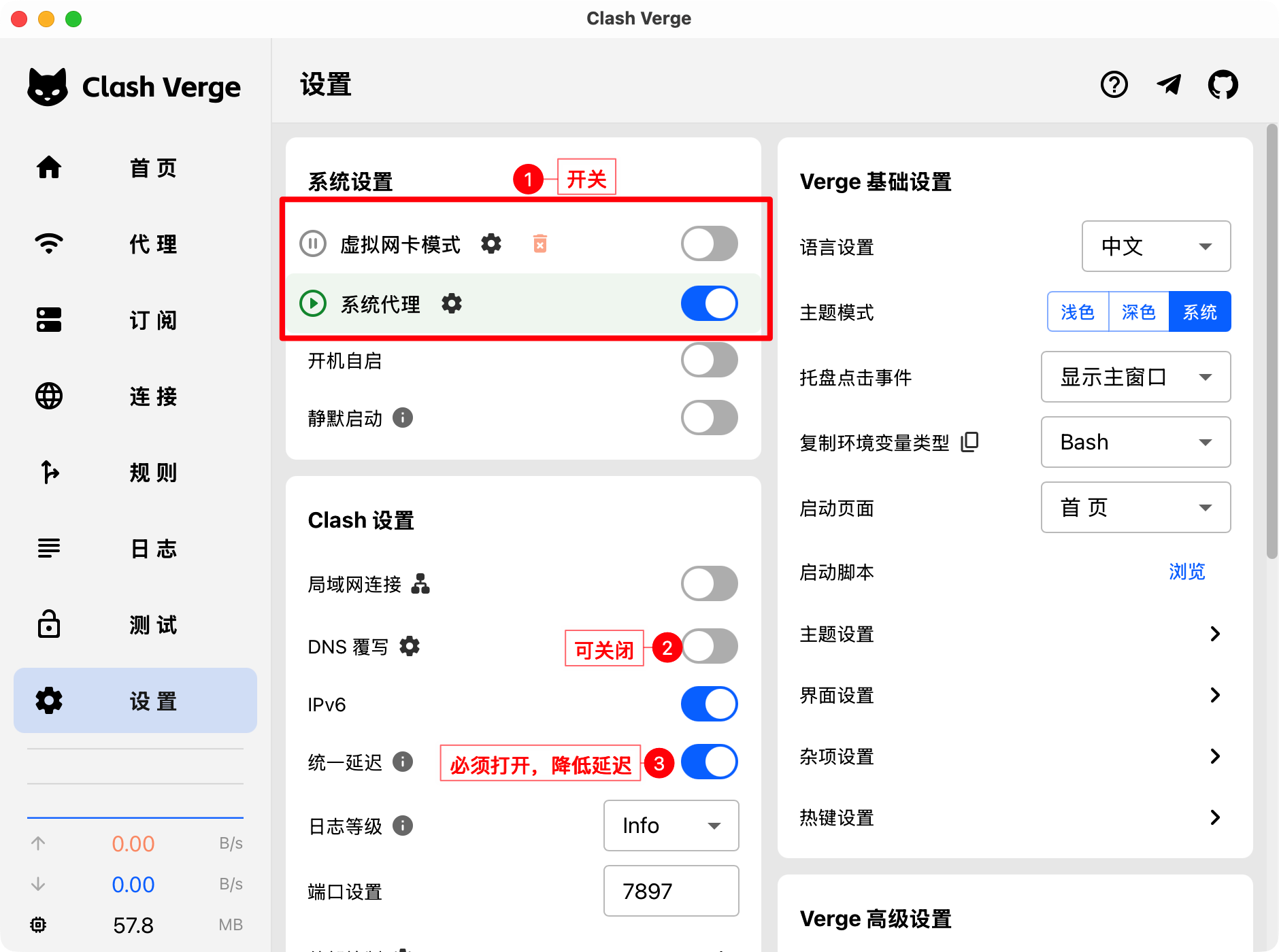The height and width of the screenshot is (952, 1279).
Task: Open the help documentation icon
Action: click(x=1114, y=85)
